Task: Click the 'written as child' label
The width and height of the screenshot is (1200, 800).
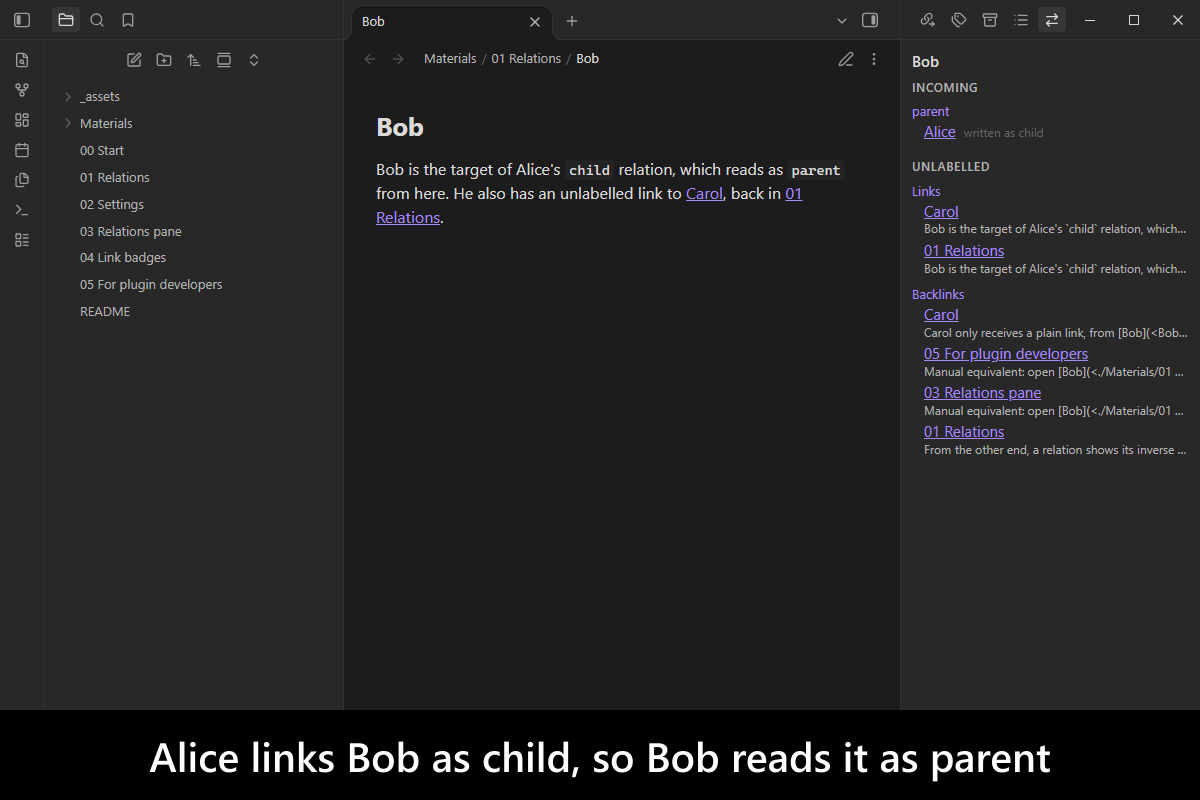Action: tap(1003, 133)
